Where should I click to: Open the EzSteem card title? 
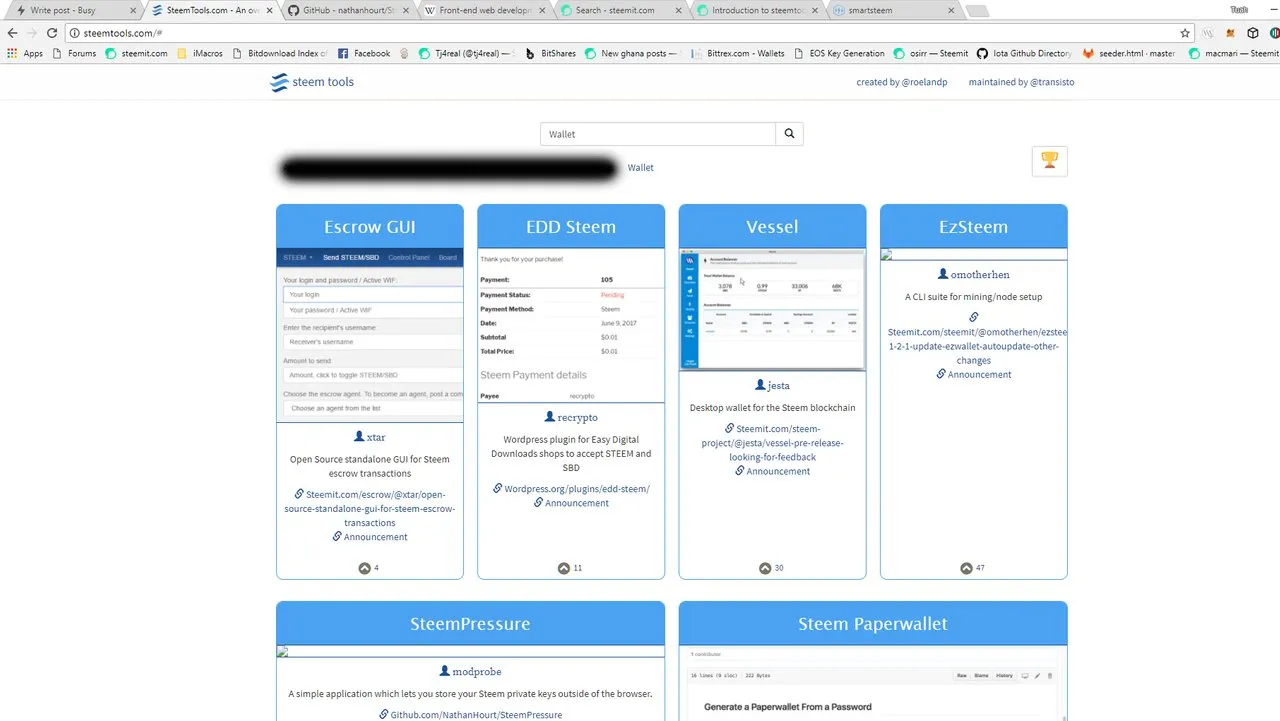(973, 227)
